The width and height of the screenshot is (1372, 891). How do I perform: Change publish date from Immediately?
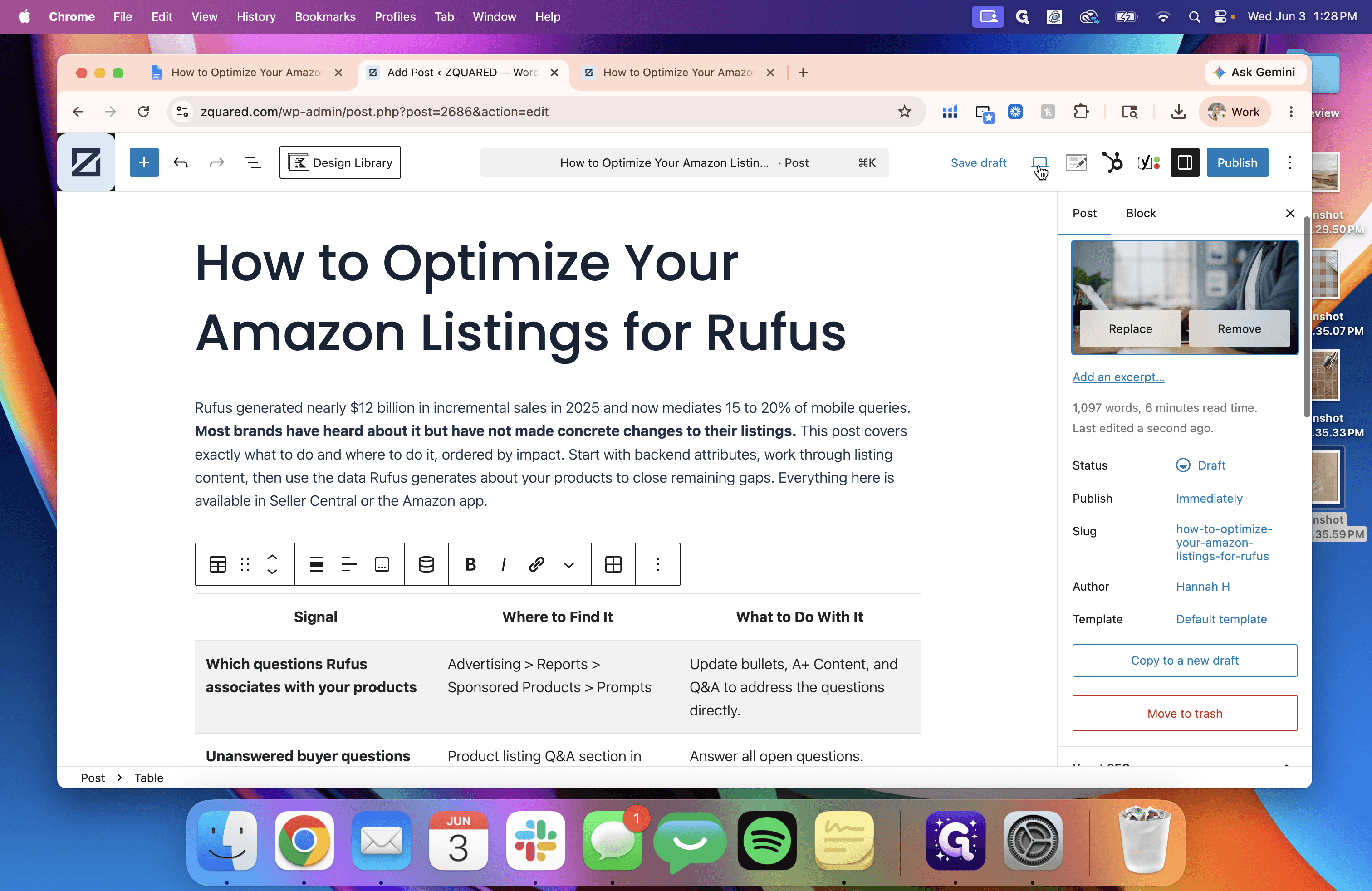click(1209, 499)
